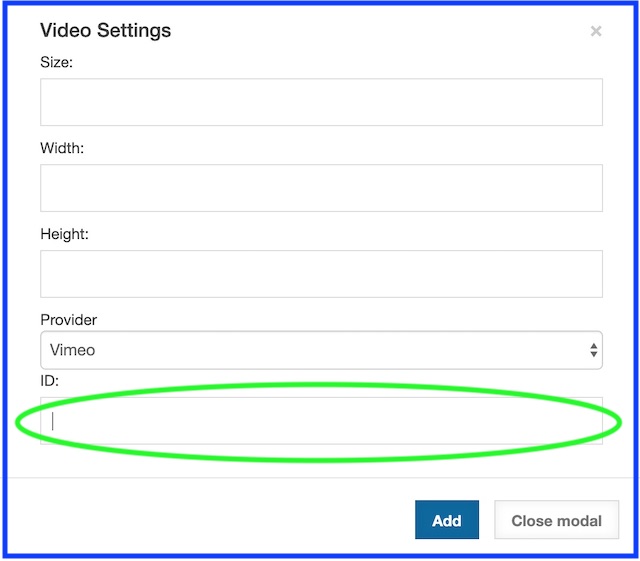Click the Video Settings dialog title
The width and height of the screenshot is (640, 561).
tap(105, 30)
